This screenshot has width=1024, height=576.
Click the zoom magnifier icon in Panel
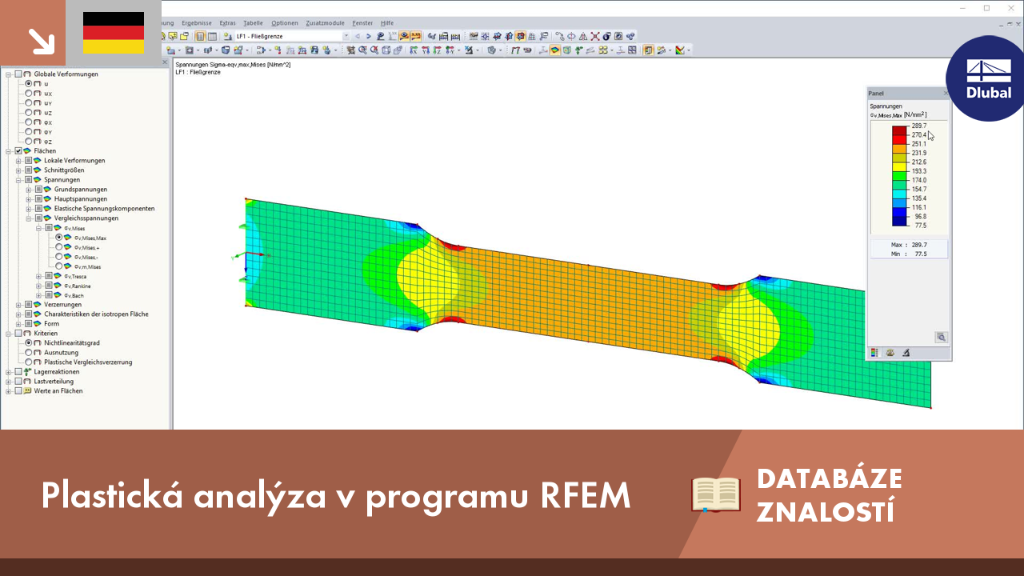click(941, 337)
